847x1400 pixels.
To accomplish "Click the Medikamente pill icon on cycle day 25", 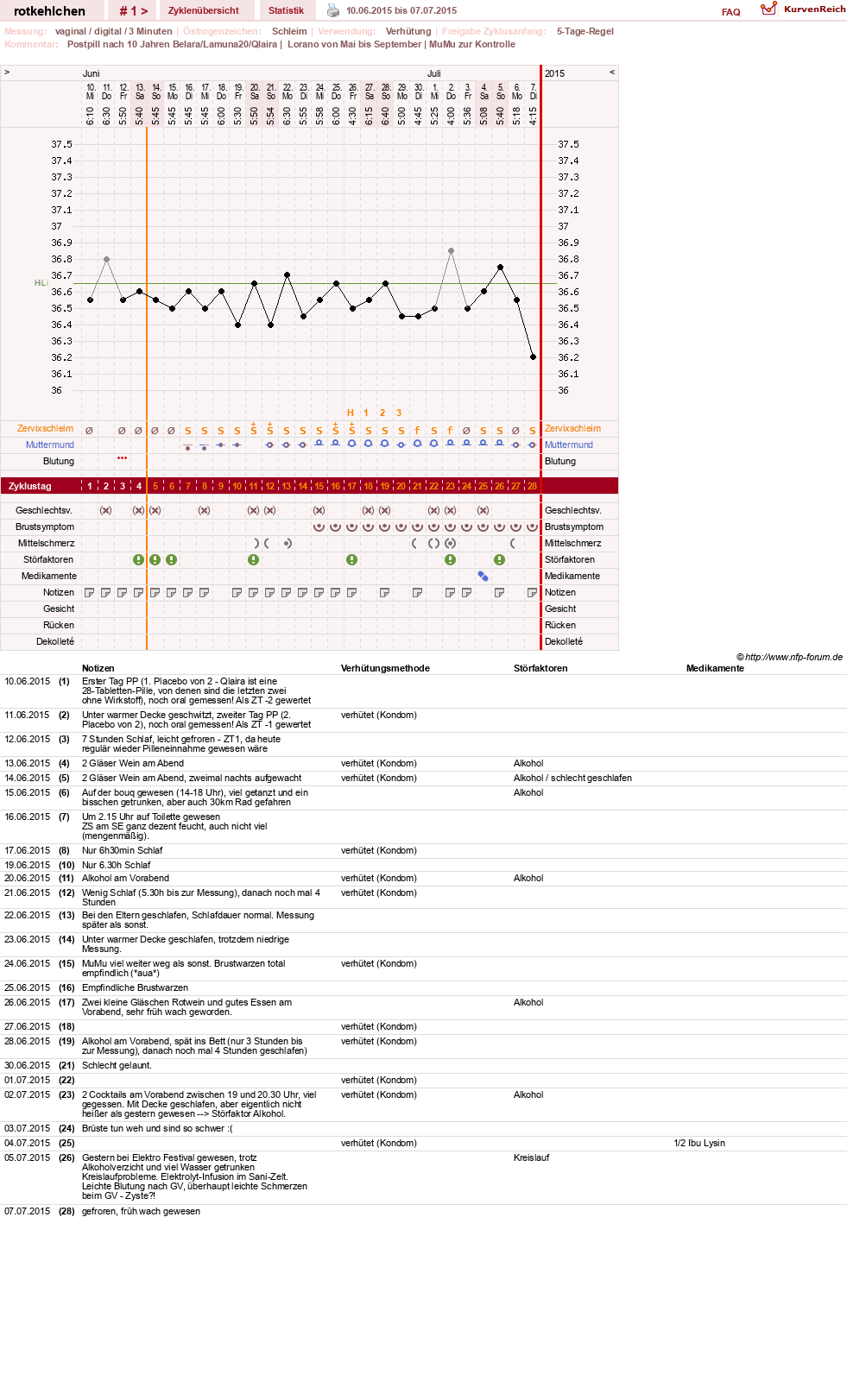I will (483, 576).
